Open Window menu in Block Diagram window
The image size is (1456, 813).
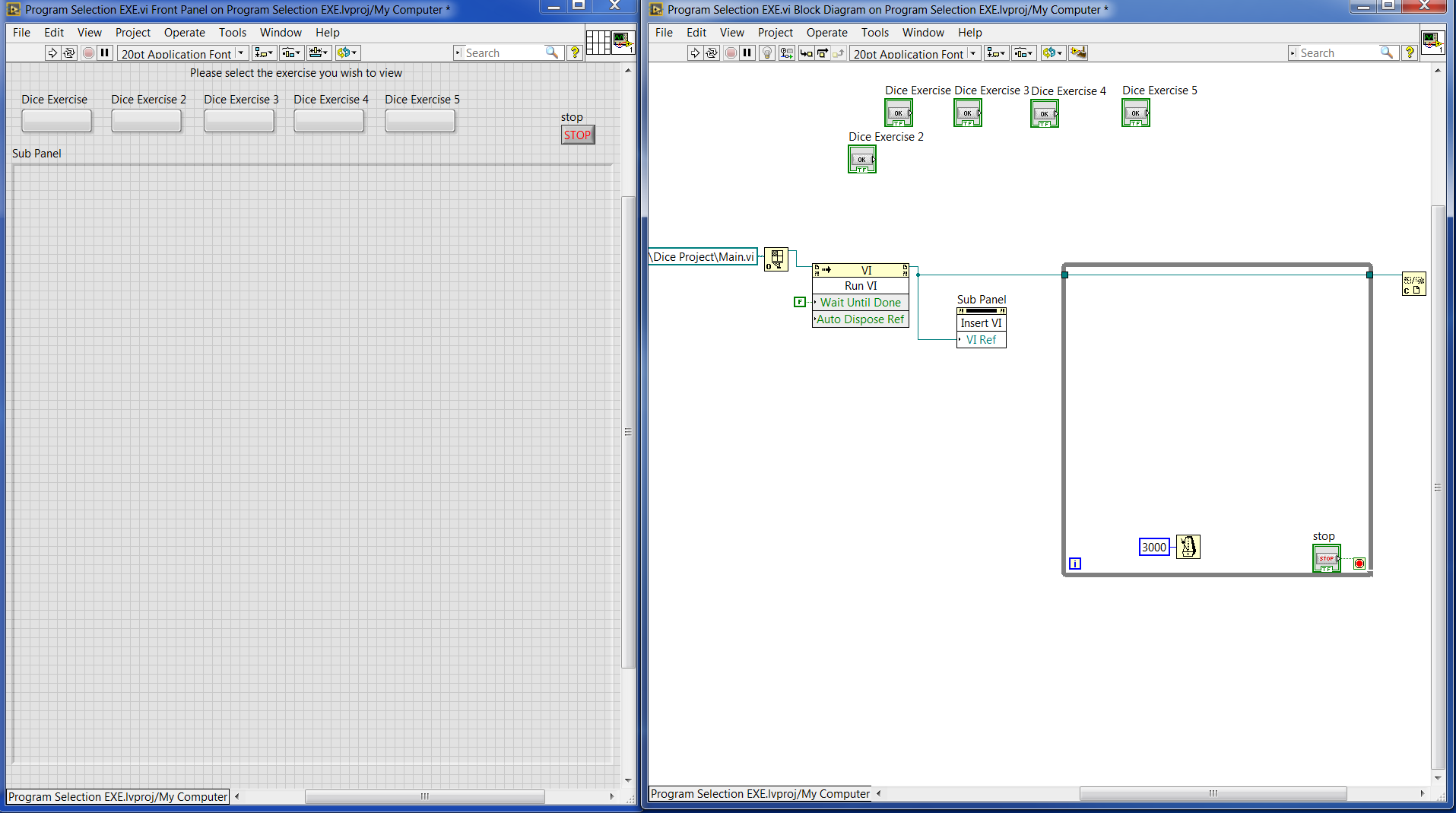tap(923, 32)
